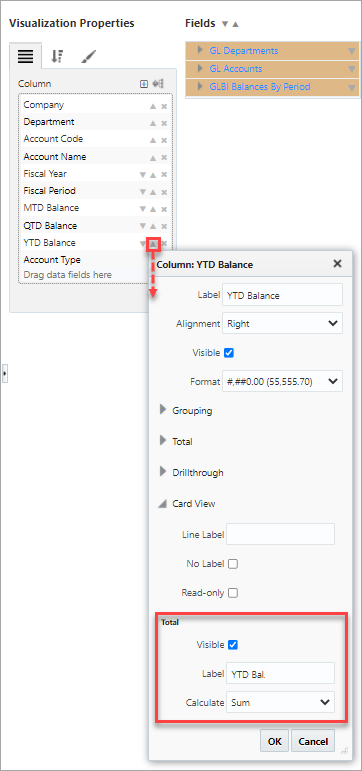This screenshot has width=362, height=771.
Task: Open YTD Balance properties triangle icon
Action: tap(153, 243)
